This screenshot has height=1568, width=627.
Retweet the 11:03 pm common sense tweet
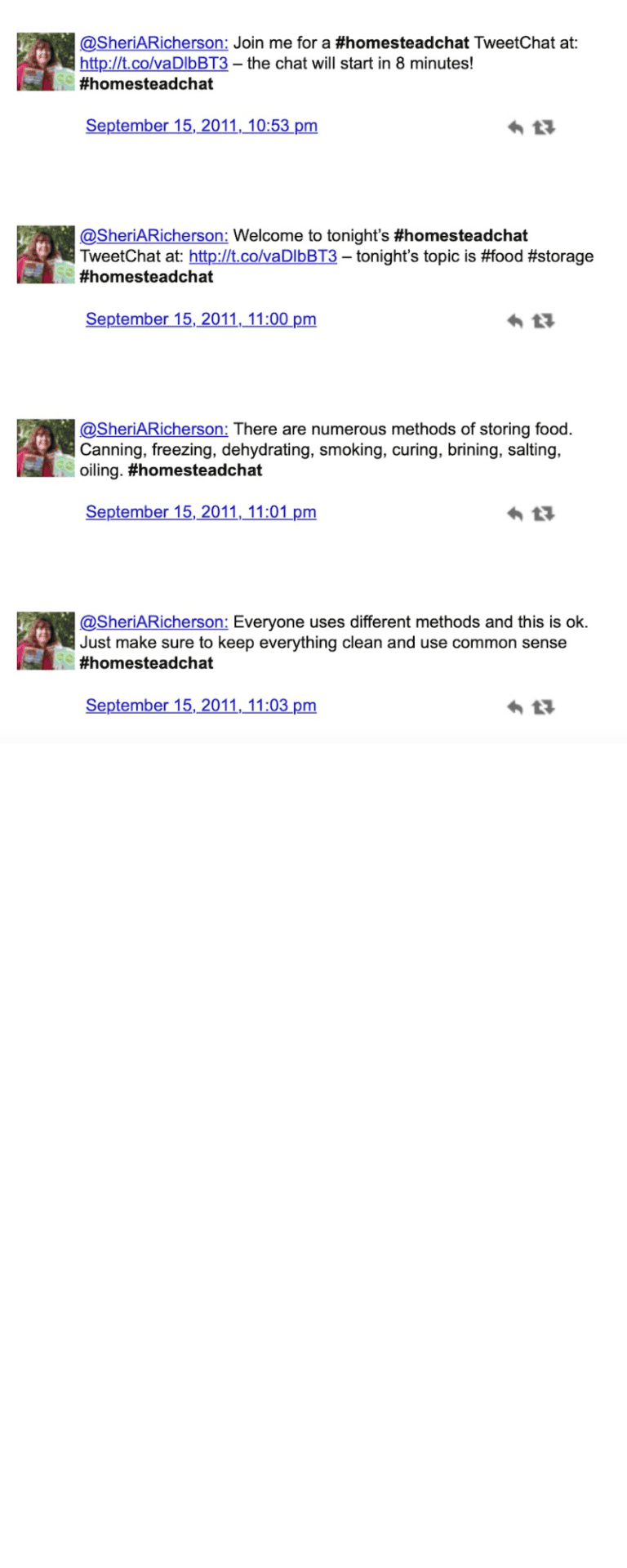click(544, 707)
